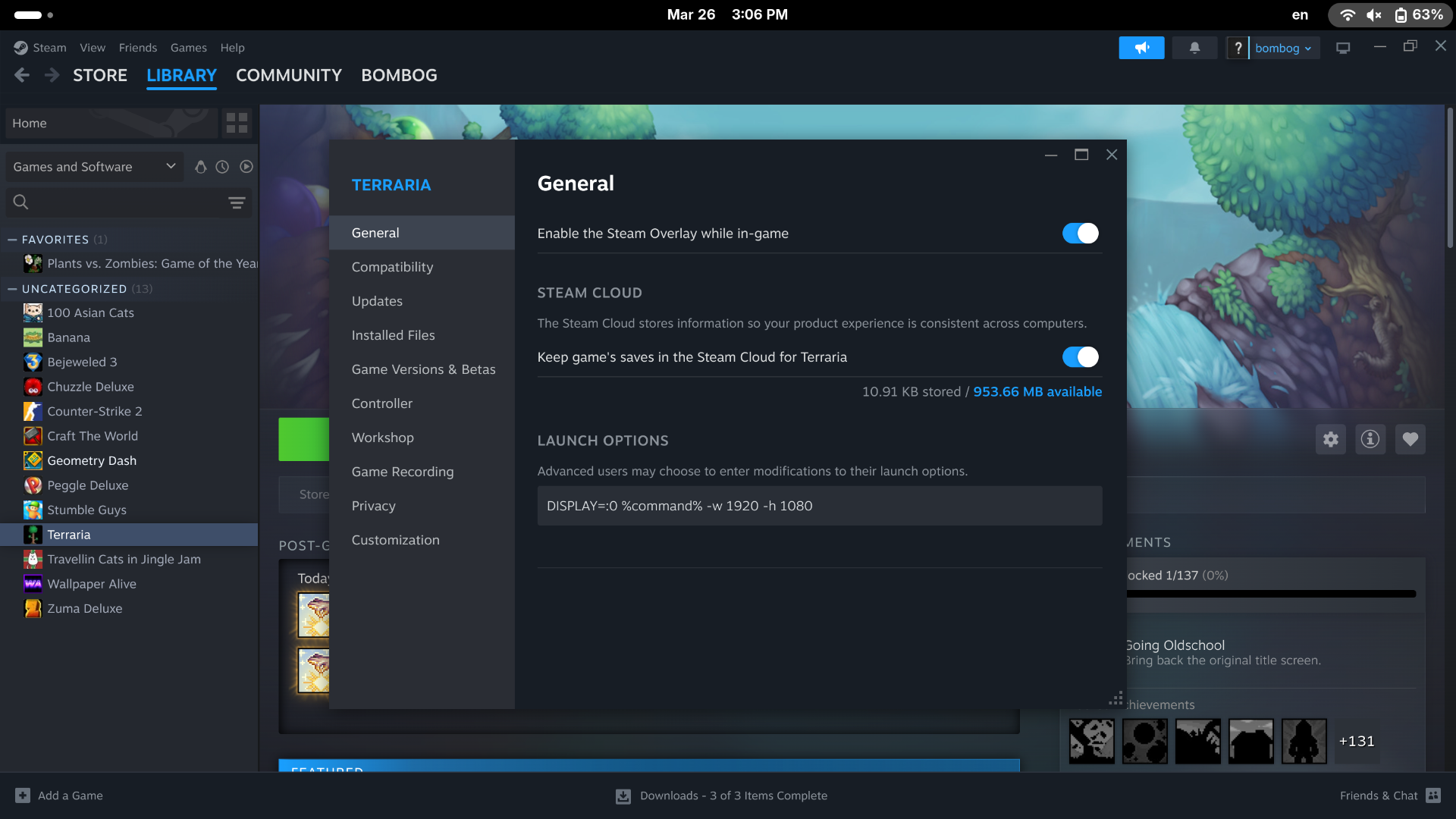Click the en keyboard language indicator
1456x819 pixels.
pyautogui.click(x=1300, y=14)
